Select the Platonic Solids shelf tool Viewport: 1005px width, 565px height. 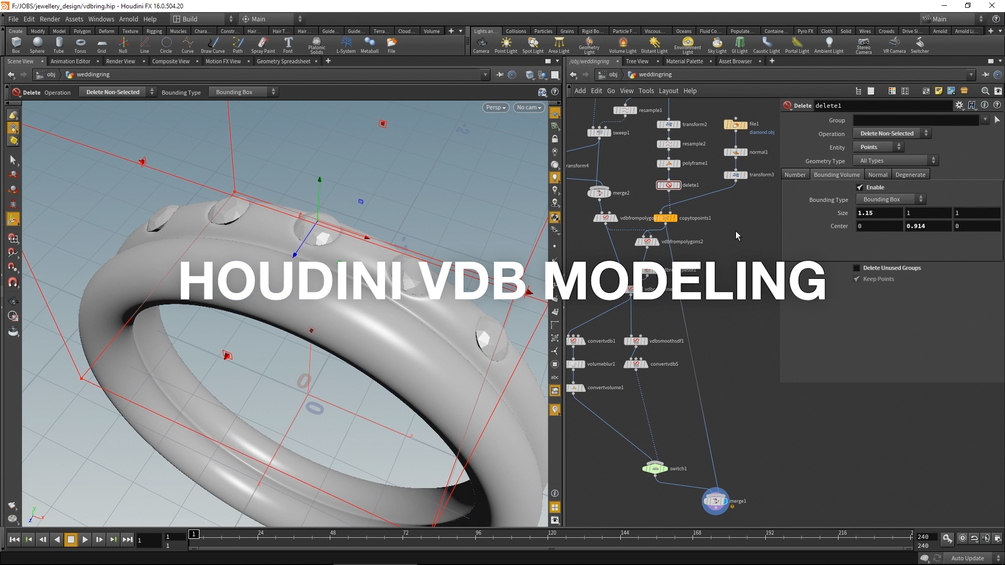pyautogui.click(x=317, y=45)
